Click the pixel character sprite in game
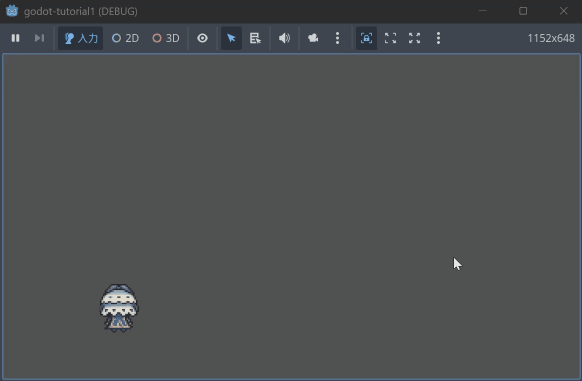Image resolution: width=582 pixels, height=381 pixels. [119, 308]
